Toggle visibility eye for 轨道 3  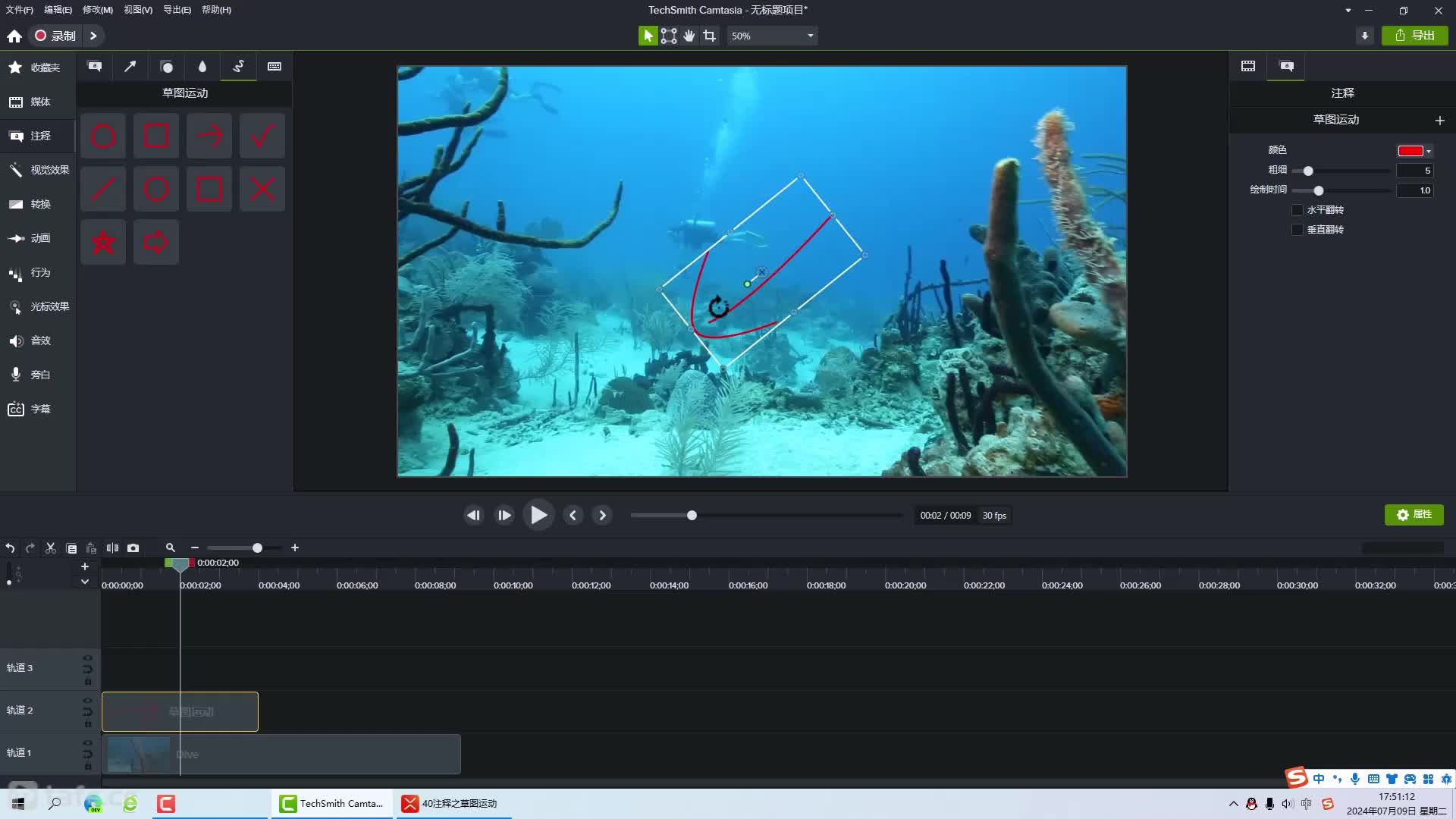coord(87,658)
